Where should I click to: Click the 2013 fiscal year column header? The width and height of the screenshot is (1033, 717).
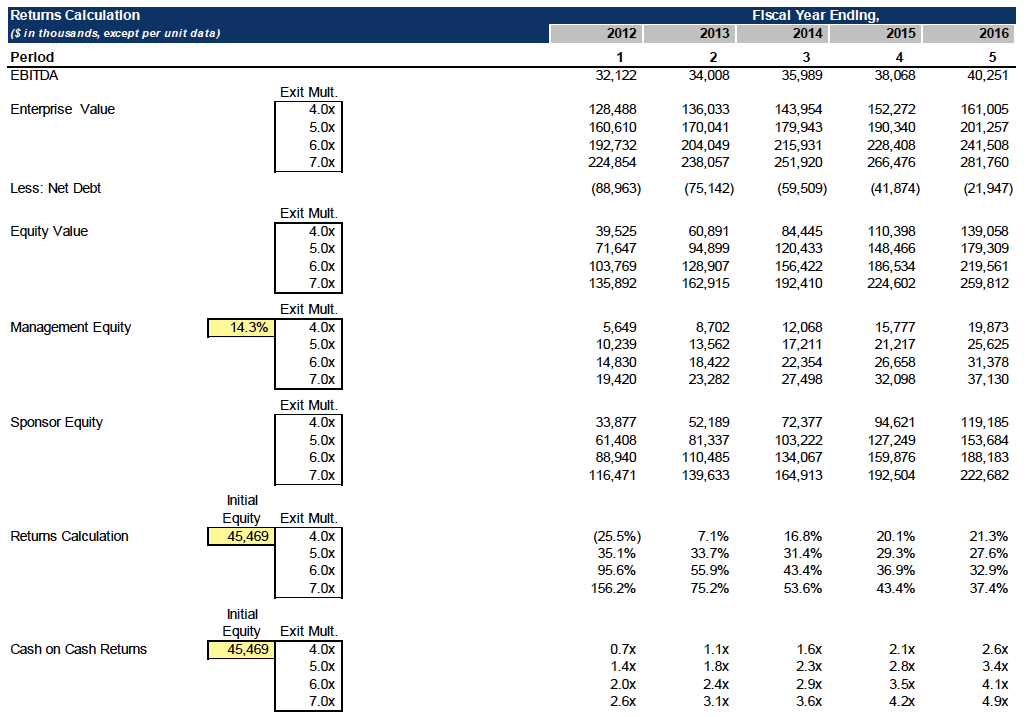point(688,34)
